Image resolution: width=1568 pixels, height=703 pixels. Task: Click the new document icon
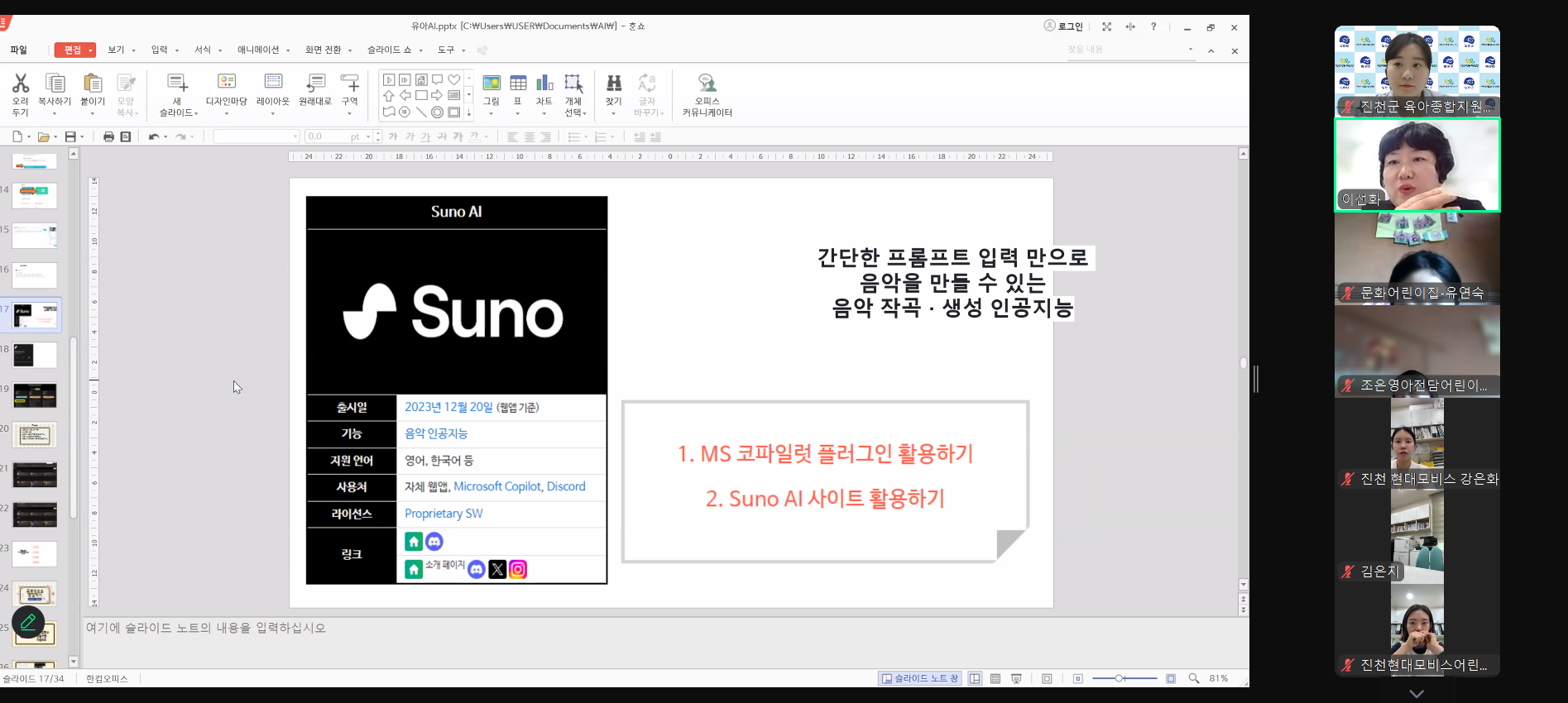pyautogui.click(x=17, y=136)
